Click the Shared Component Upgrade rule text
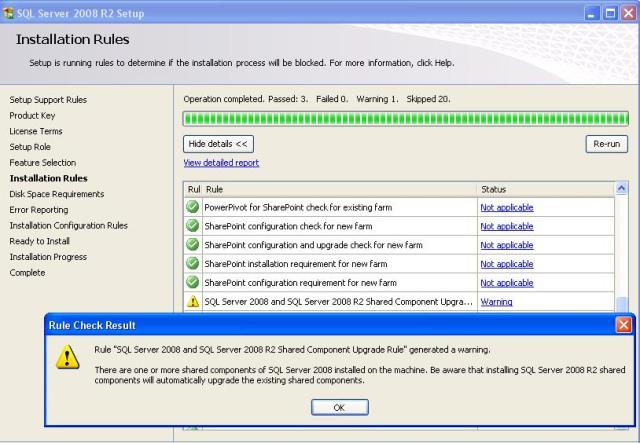 [x=338, y=302]
